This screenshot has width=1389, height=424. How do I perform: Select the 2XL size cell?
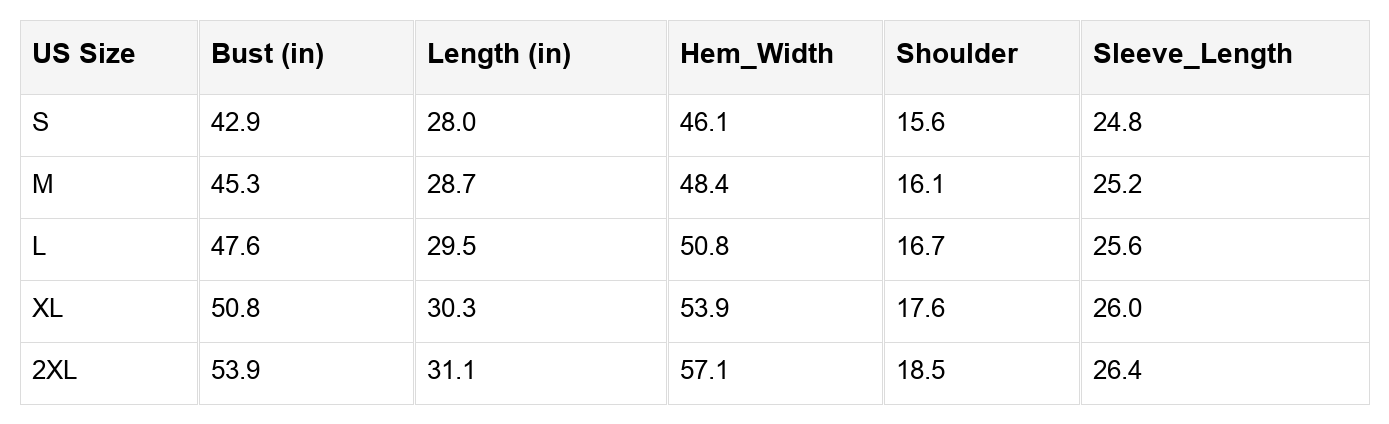pos(54,371)
